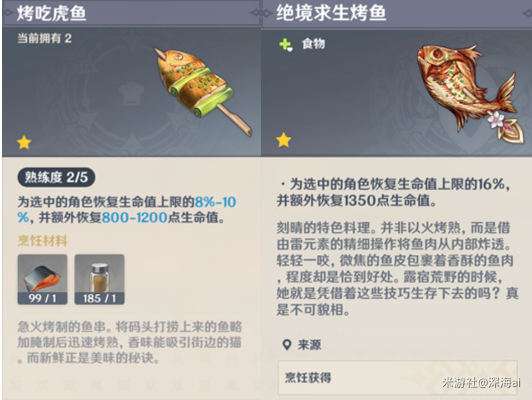Click the 99 / 1 fish quantity label
The width and height of the screenshot is (532, 400).
tap(42, 299)
